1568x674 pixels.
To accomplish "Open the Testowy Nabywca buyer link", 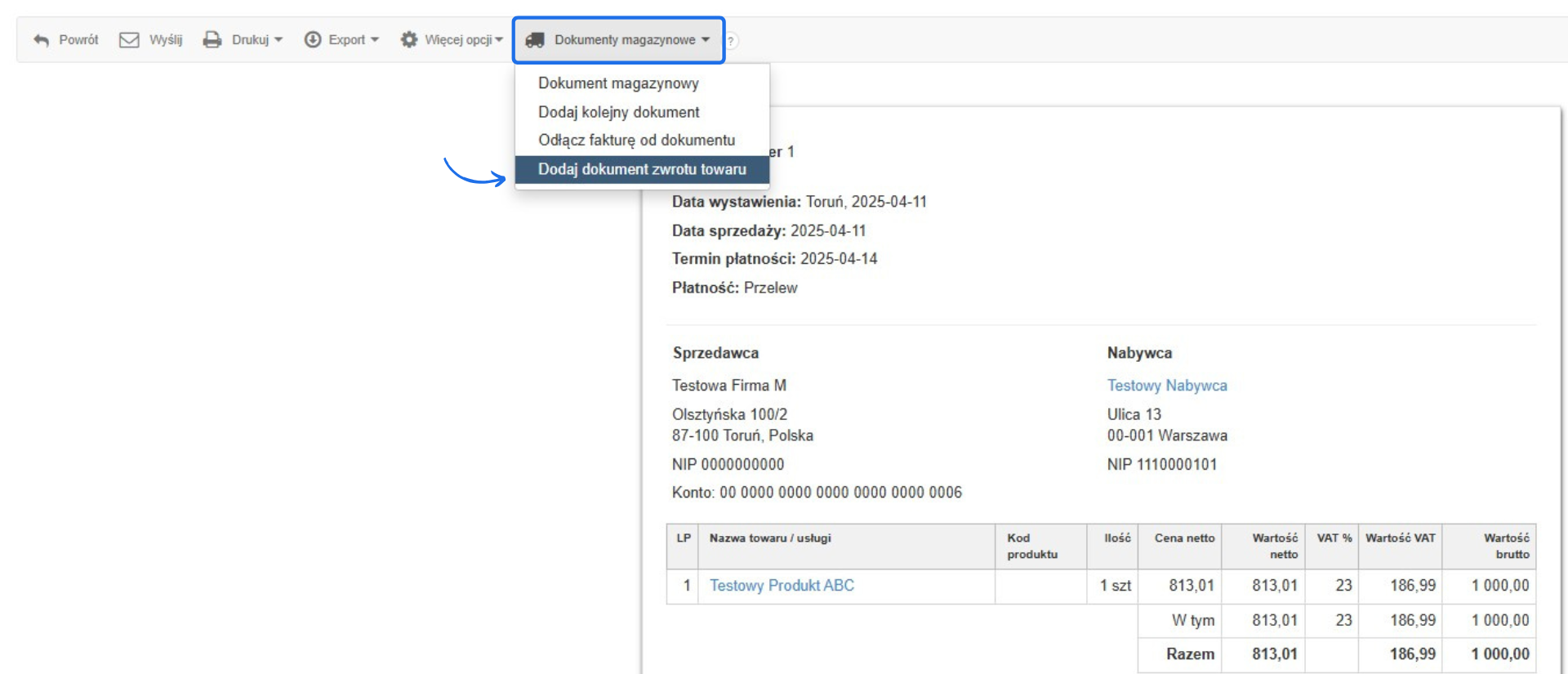I will (1166, 386).
